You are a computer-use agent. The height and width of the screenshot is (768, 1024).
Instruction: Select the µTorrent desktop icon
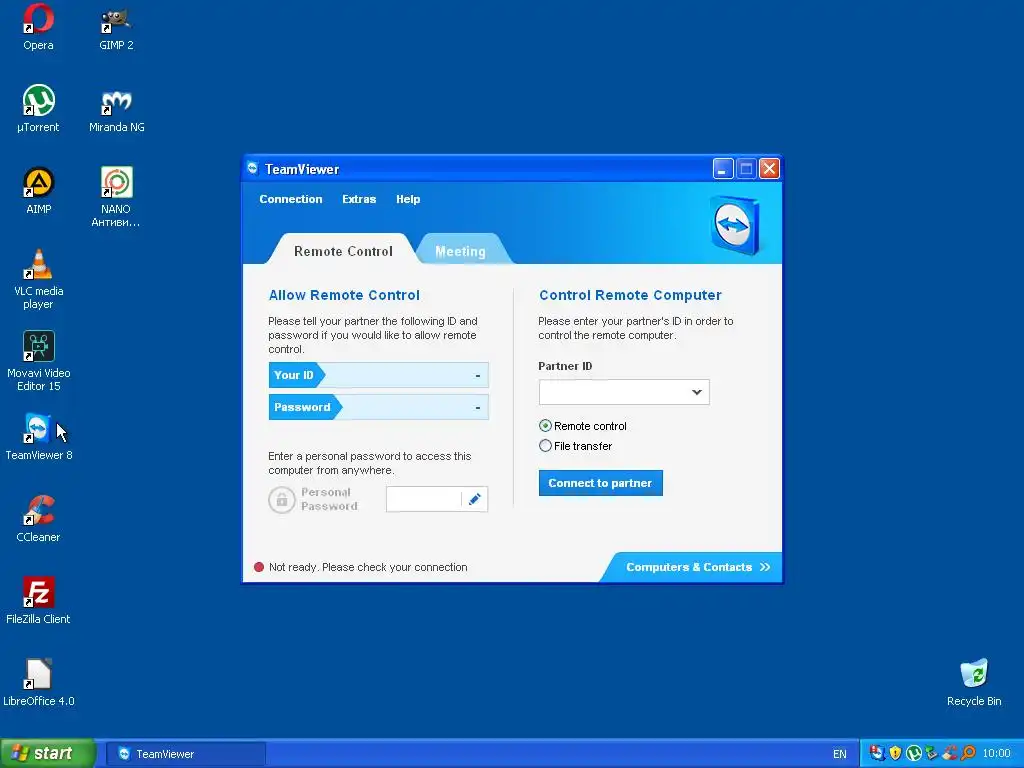[38, 109]
